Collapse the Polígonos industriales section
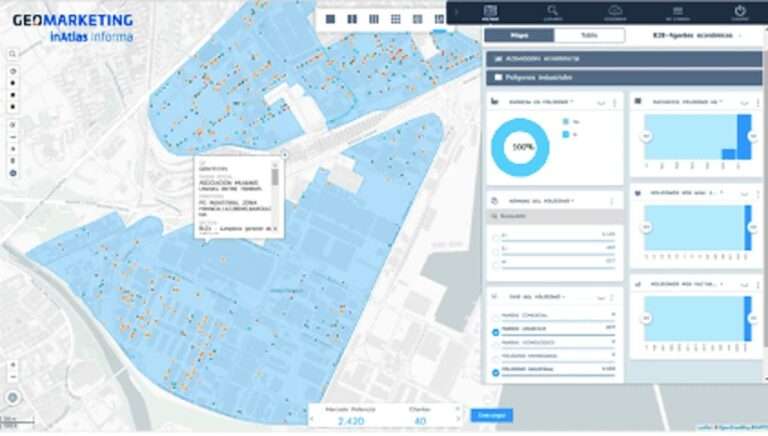The height and width of the screenshot is (436, 768). pyautogui.click(x=622, y=77)
